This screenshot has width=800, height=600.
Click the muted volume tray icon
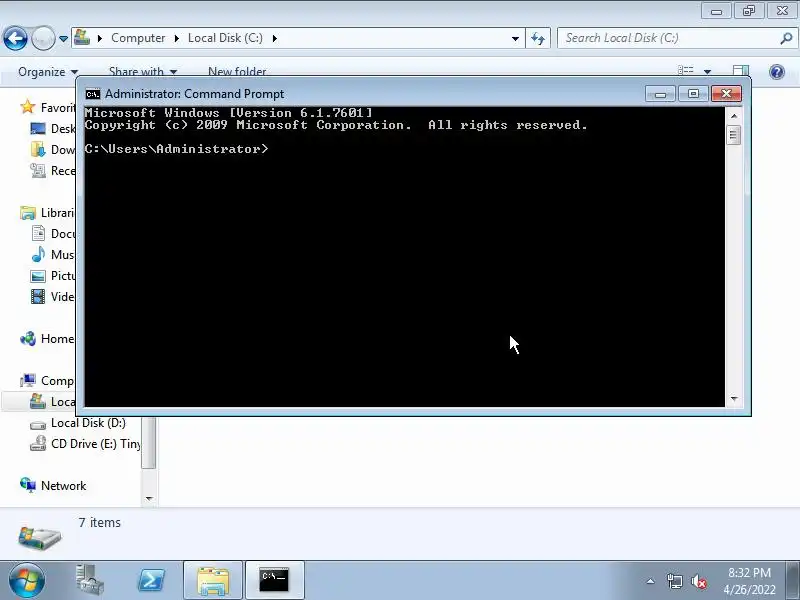click(x=698, y=581)
